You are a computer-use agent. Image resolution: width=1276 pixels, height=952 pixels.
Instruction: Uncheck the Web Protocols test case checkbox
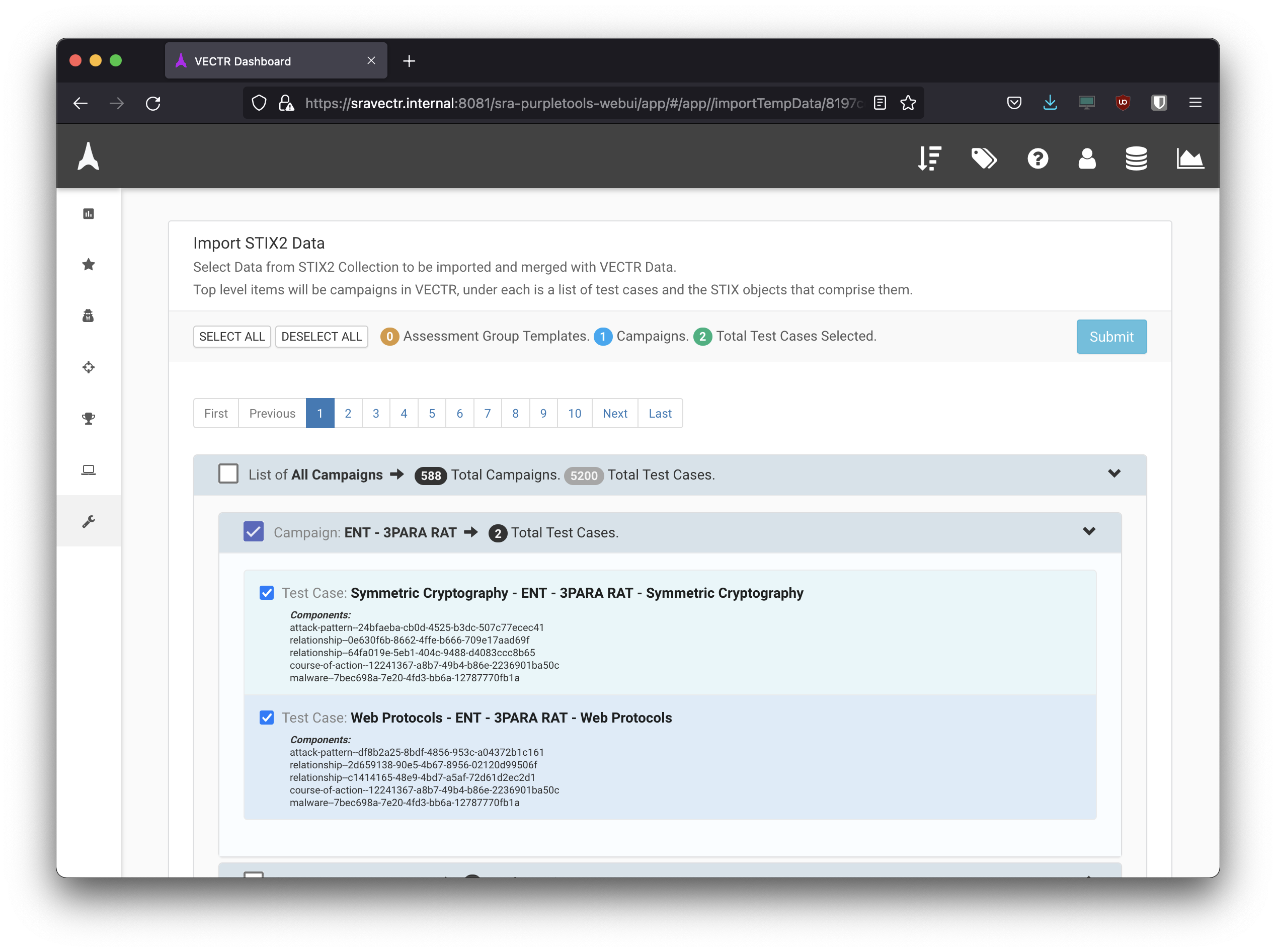pyautogui.click(x=266, y=718)
